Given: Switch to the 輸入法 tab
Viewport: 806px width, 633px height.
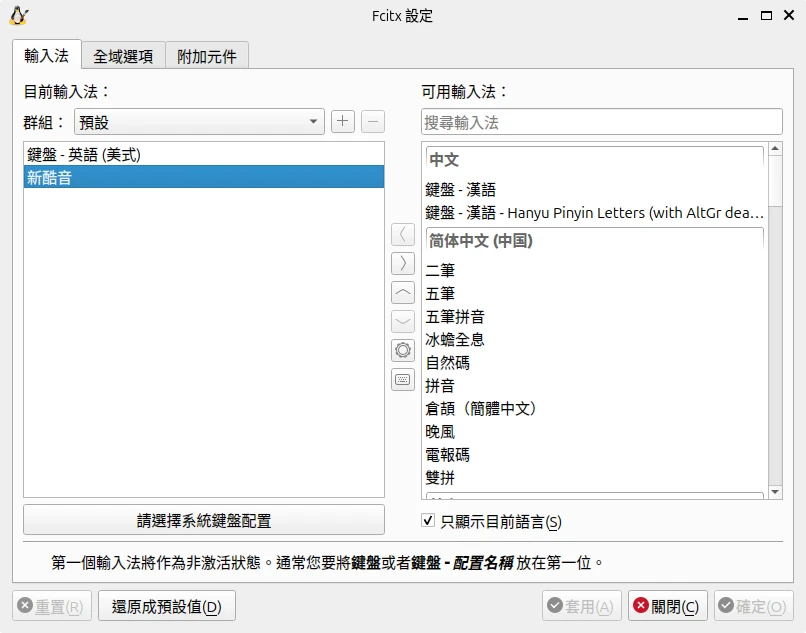Looking at the screenshot, I should [x=47, y=55].
